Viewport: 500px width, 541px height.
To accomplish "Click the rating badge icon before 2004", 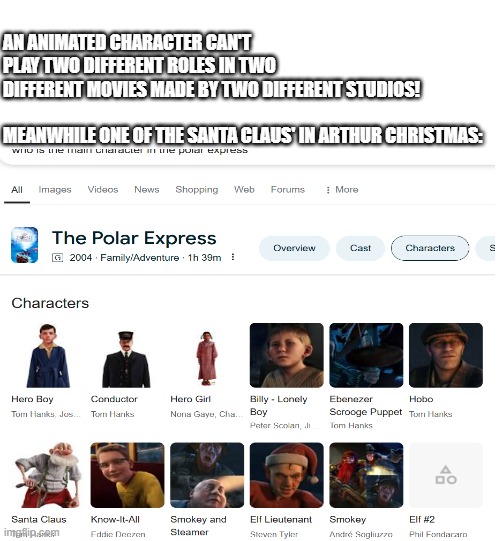I will click(57, 258).
